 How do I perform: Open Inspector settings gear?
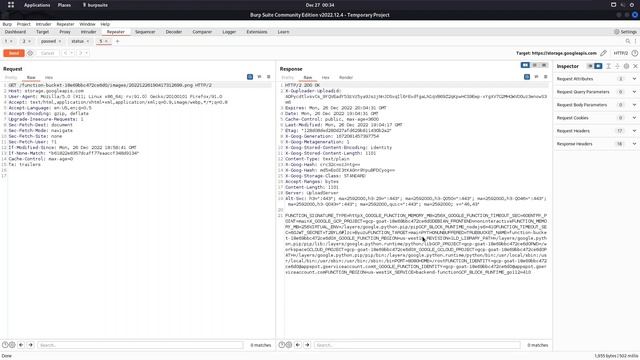tap(626, 66)
